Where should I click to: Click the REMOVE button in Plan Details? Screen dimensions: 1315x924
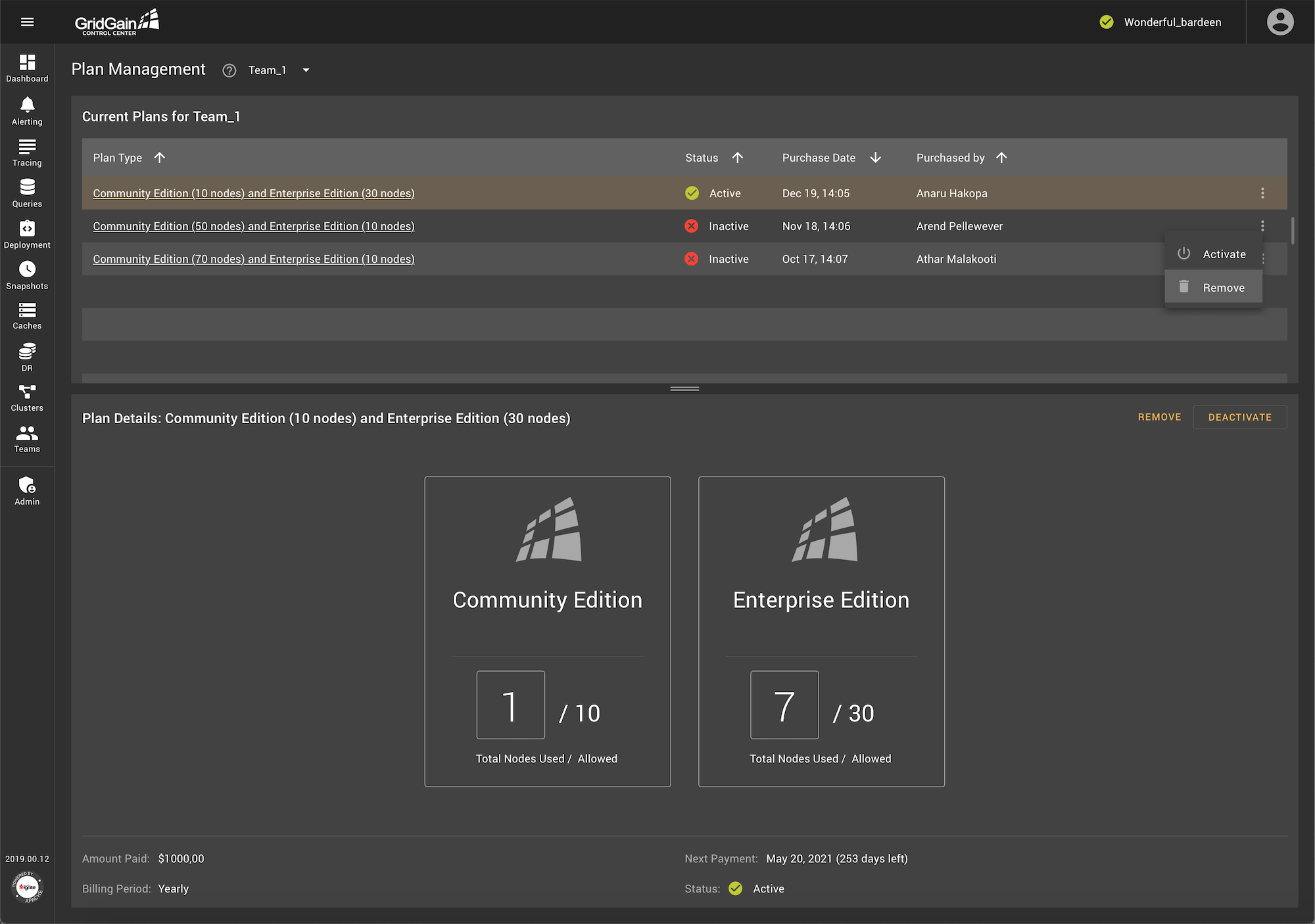(1159, 417)
